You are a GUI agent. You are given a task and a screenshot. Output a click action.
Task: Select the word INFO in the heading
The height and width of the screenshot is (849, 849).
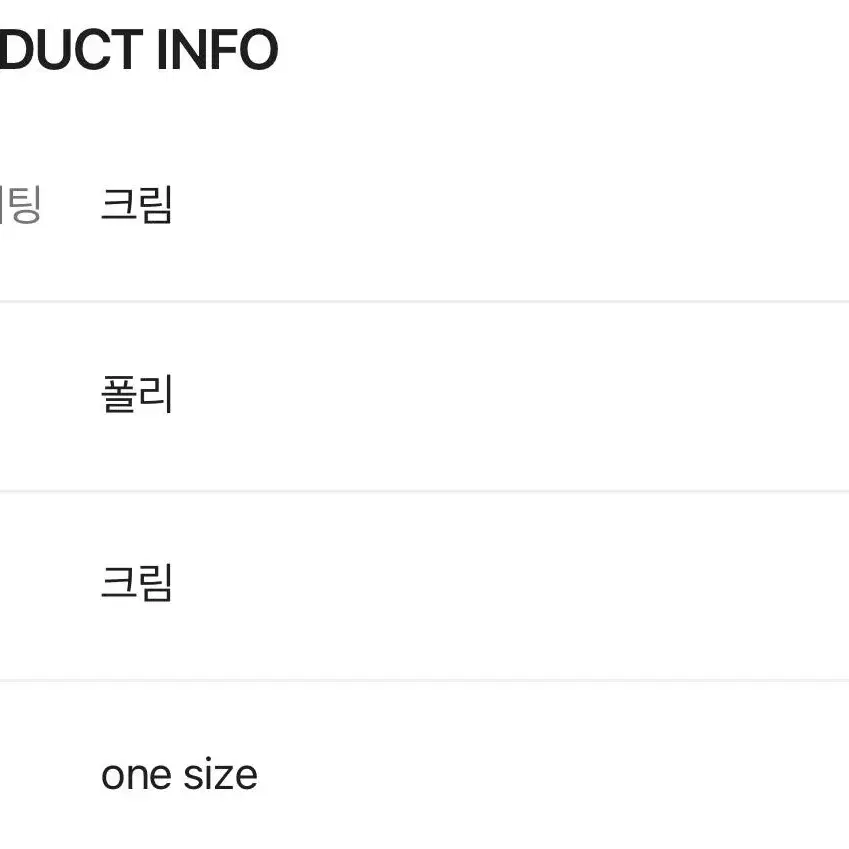click(217, 50)
